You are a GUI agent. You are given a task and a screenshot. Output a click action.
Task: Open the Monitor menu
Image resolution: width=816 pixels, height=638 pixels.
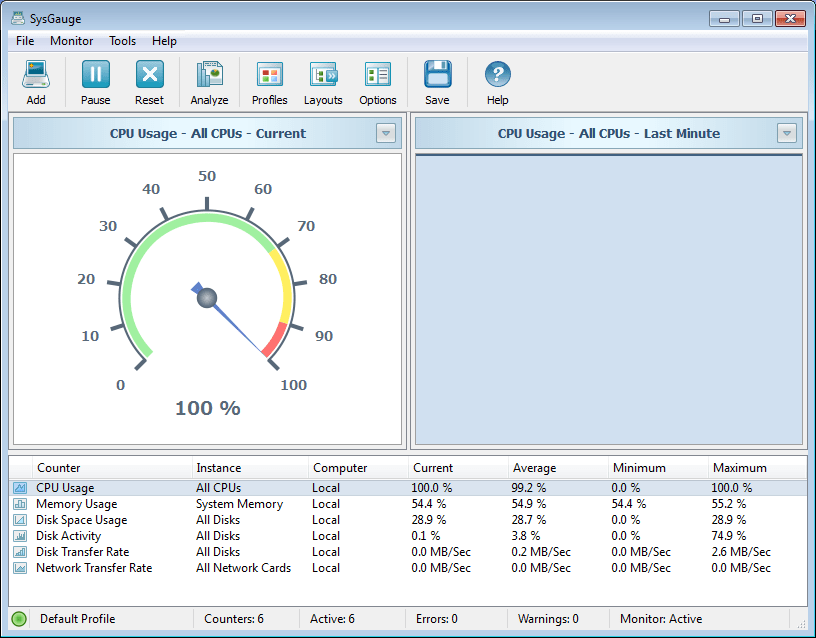point(71,41)
